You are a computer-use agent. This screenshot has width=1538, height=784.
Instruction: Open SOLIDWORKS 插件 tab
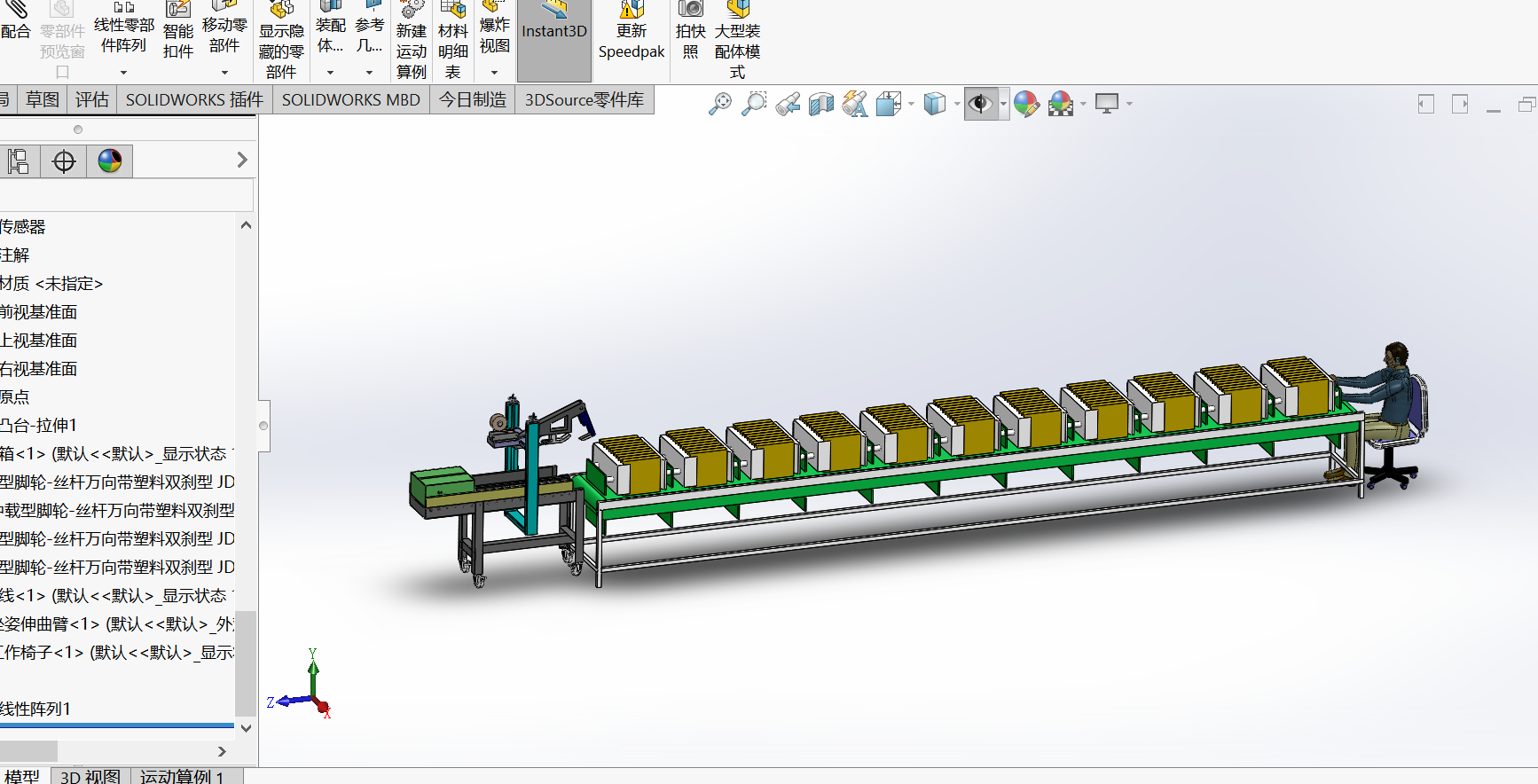click(x=194, y=99)
